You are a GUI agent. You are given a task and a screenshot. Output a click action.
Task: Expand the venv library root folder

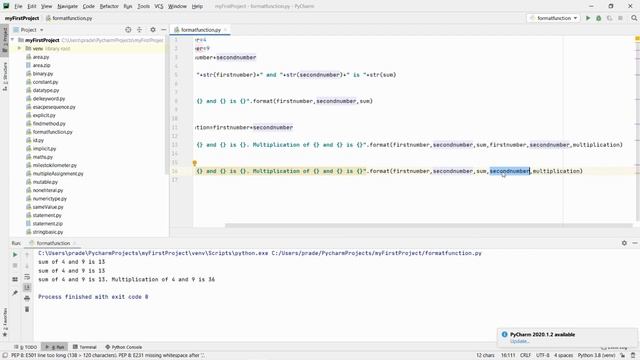[19, 49]
